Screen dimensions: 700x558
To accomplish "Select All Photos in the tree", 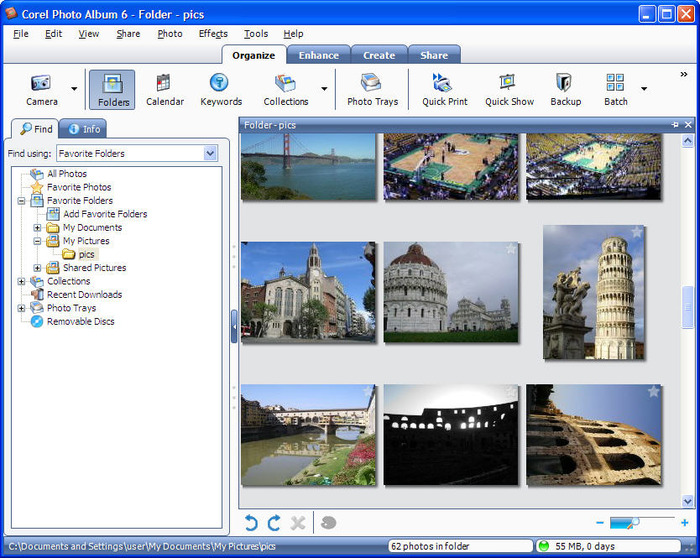I will pyautogui.click(x=67, y=174).
